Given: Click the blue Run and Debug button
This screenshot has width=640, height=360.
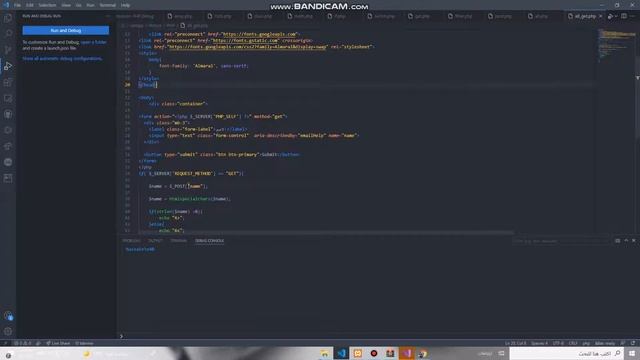Looking at the screenshot, I should (x=66, y=30).
